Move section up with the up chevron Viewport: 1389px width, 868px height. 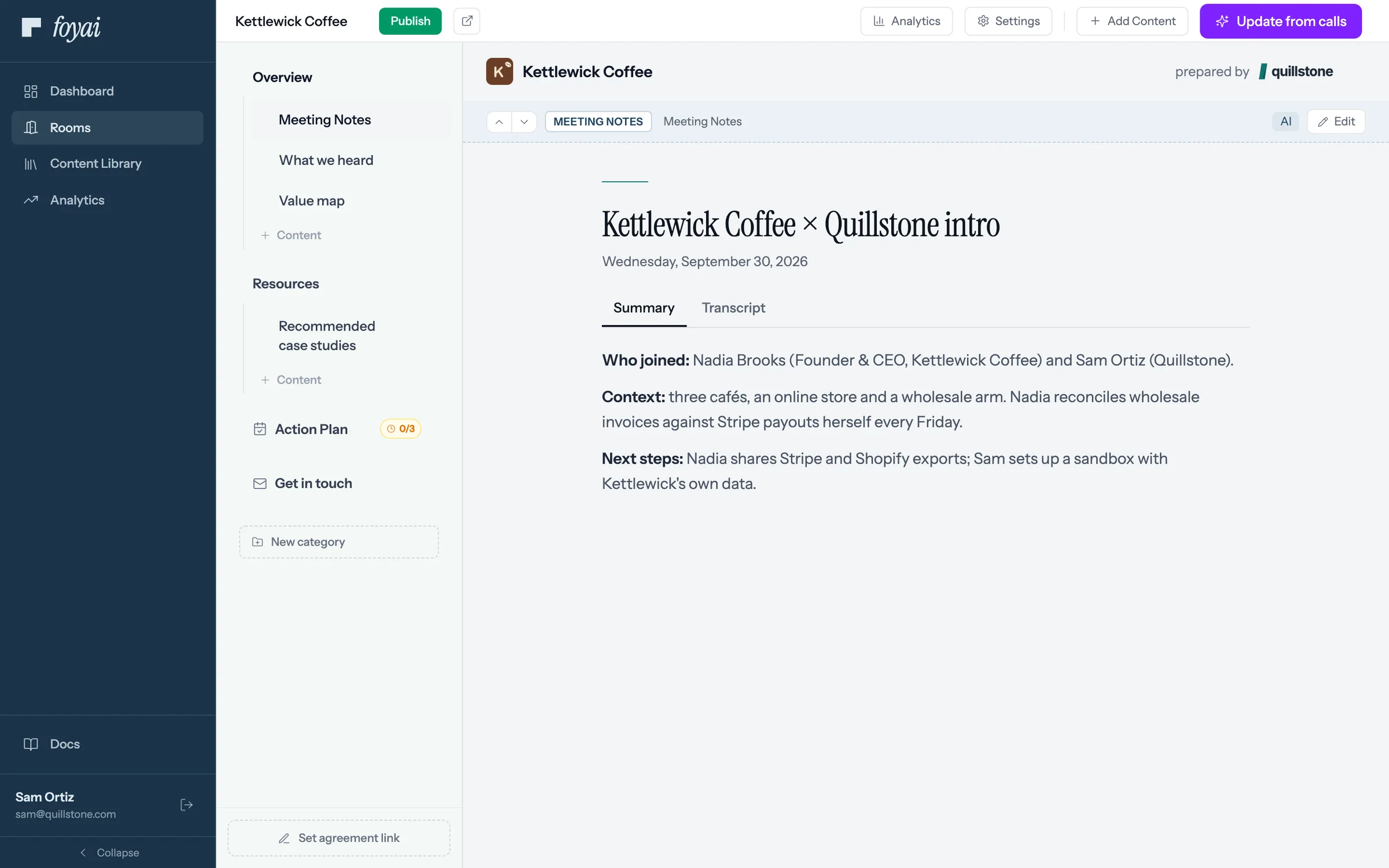click(x=499, y=122)
